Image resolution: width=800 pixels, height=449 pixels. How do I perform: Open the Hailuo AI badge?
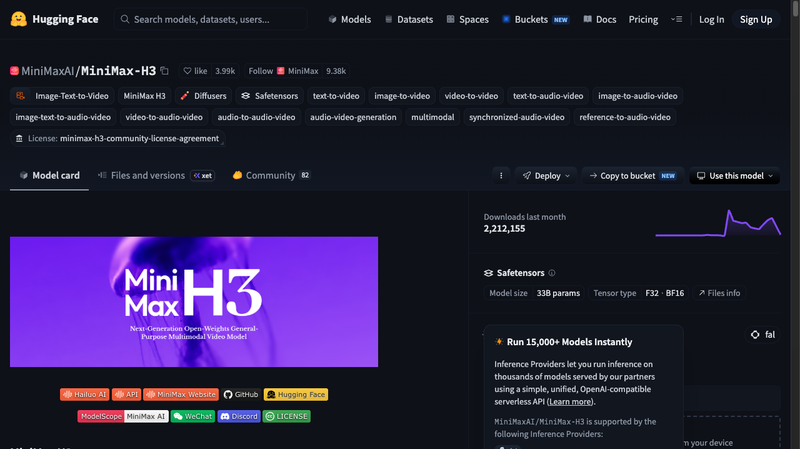tap(85, 394)
